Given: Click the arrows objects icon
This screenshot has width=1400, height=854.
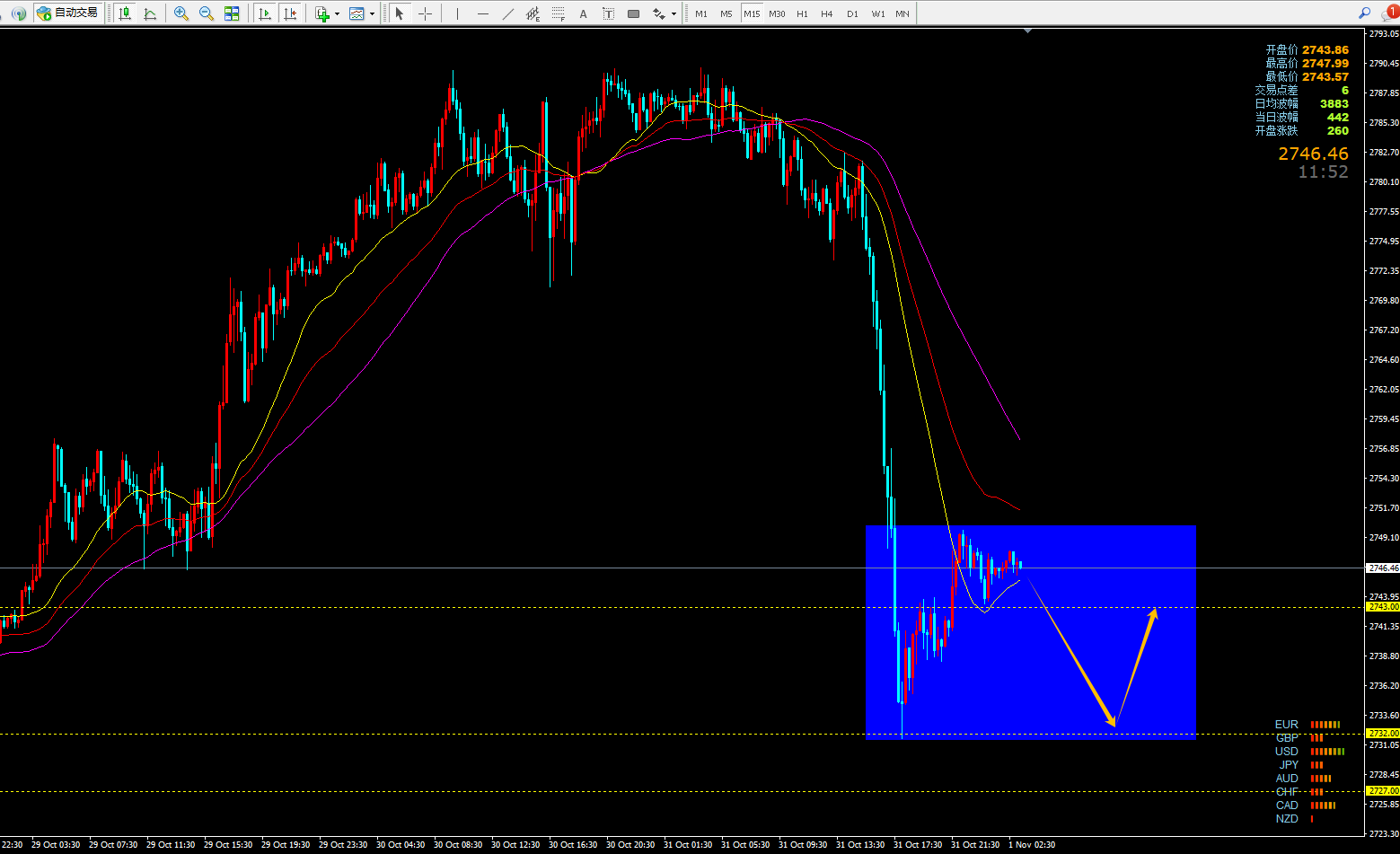Looking at the screenshot, I should (659, 13).
